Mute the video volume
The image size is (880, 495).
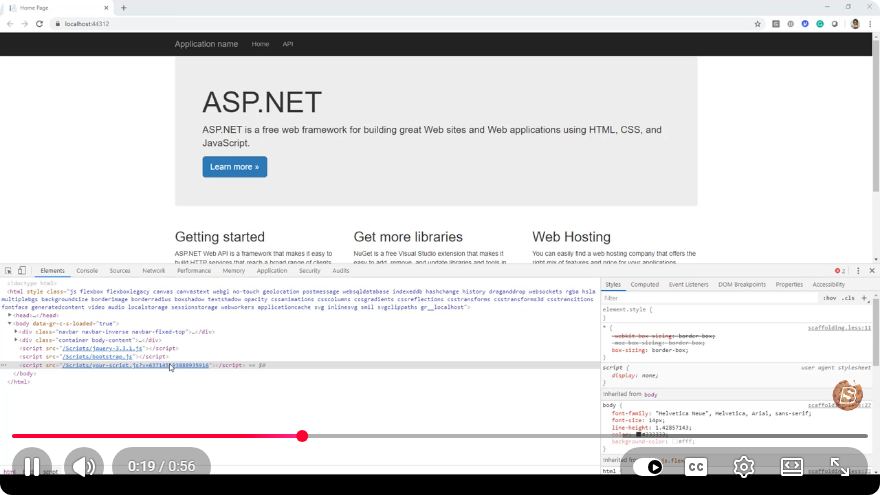(x=84, y=466)
